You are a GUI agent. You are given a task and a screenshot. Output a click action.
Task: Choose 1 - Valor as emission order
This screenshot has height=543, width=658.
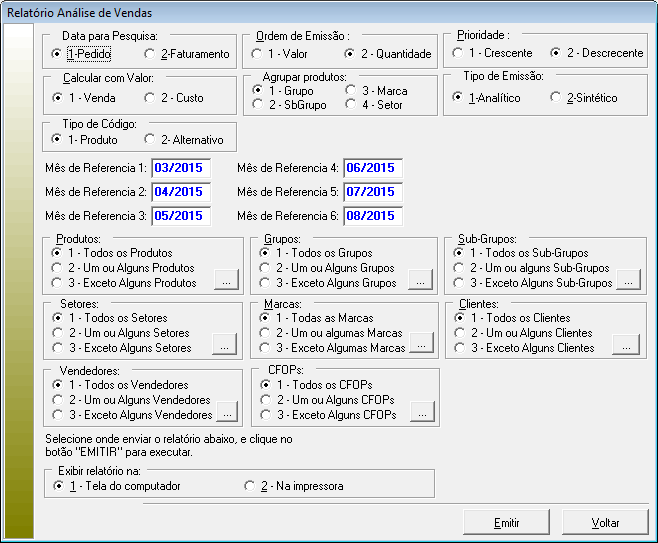click(258, 54)
